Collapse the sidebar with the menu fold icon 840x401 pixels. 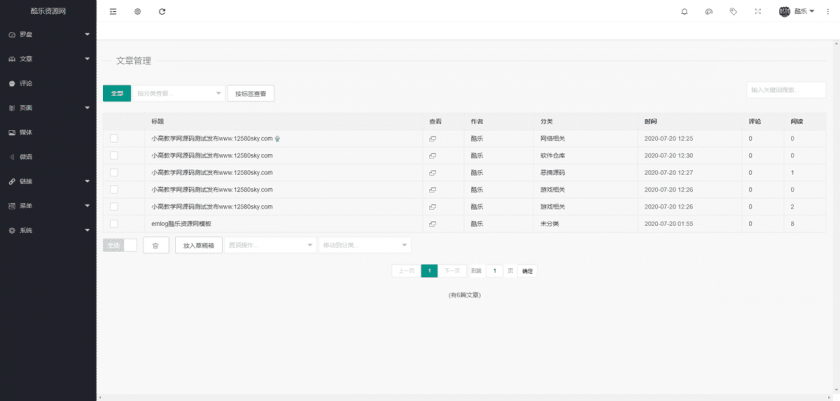click(x=113, y=11)
